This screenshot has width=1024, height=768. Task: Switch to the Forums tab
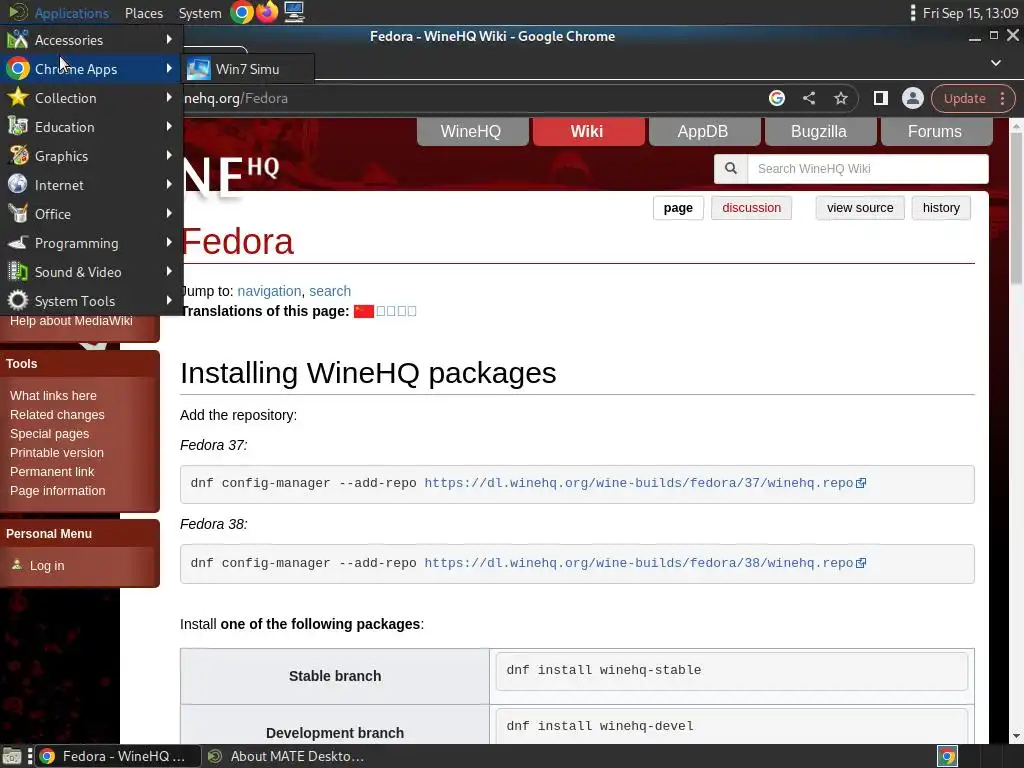pos(936,131)
